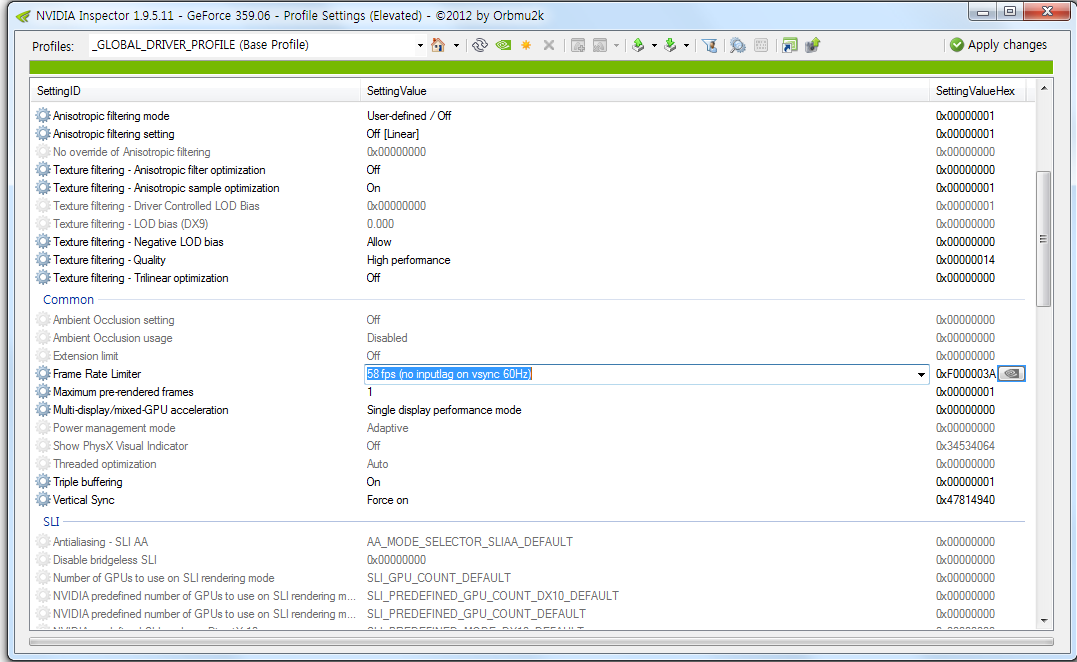This screenshot has height=662, width=1077.
Task: Select the Power management mode row
Action: coord(529,428)
